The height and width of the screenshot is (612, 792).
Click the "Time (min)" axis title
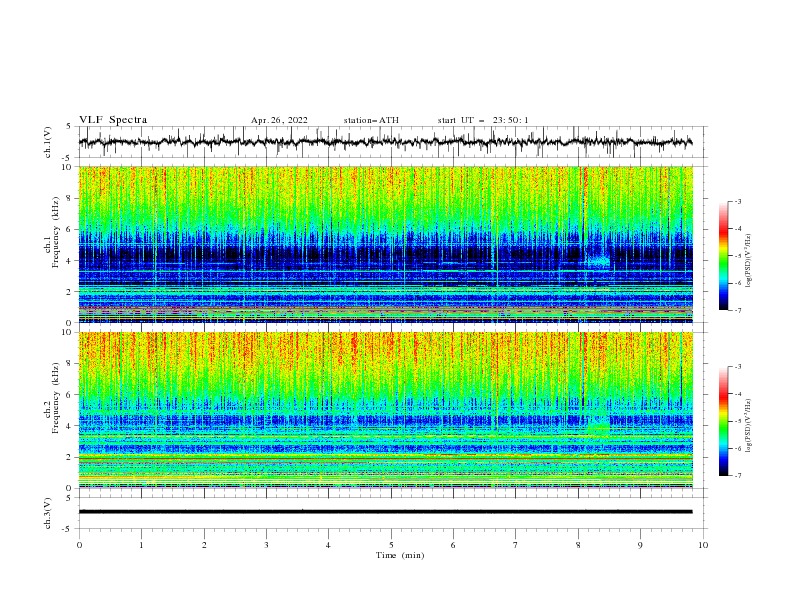(400, 555)
